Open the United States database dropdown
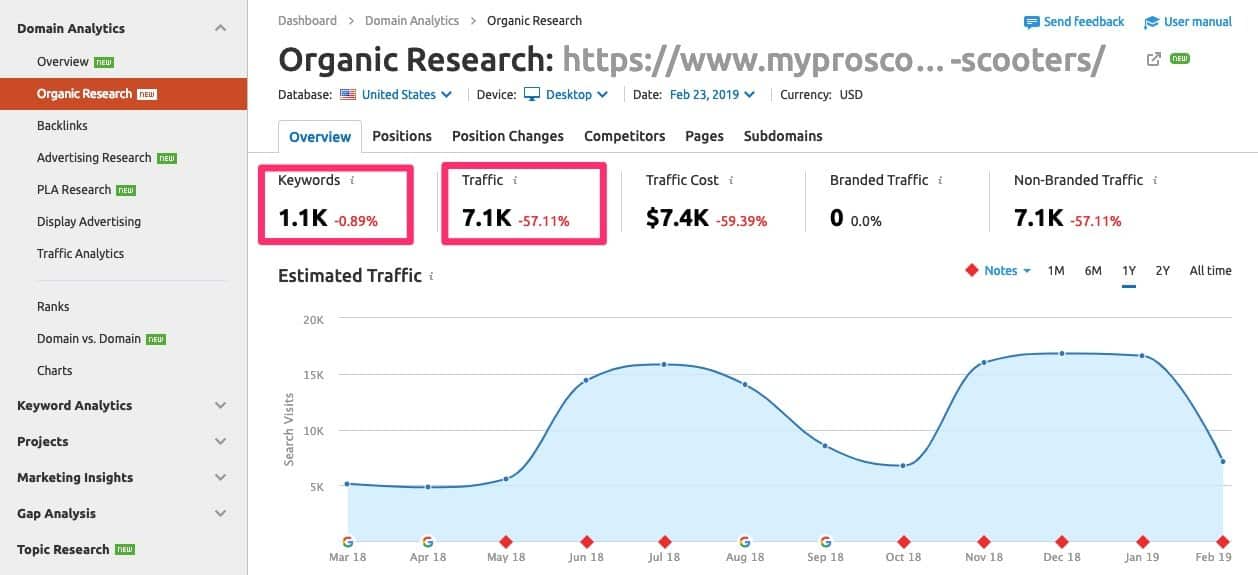Image resolution: width=1258 pixels, height=575 pixels. click(396, 95)
